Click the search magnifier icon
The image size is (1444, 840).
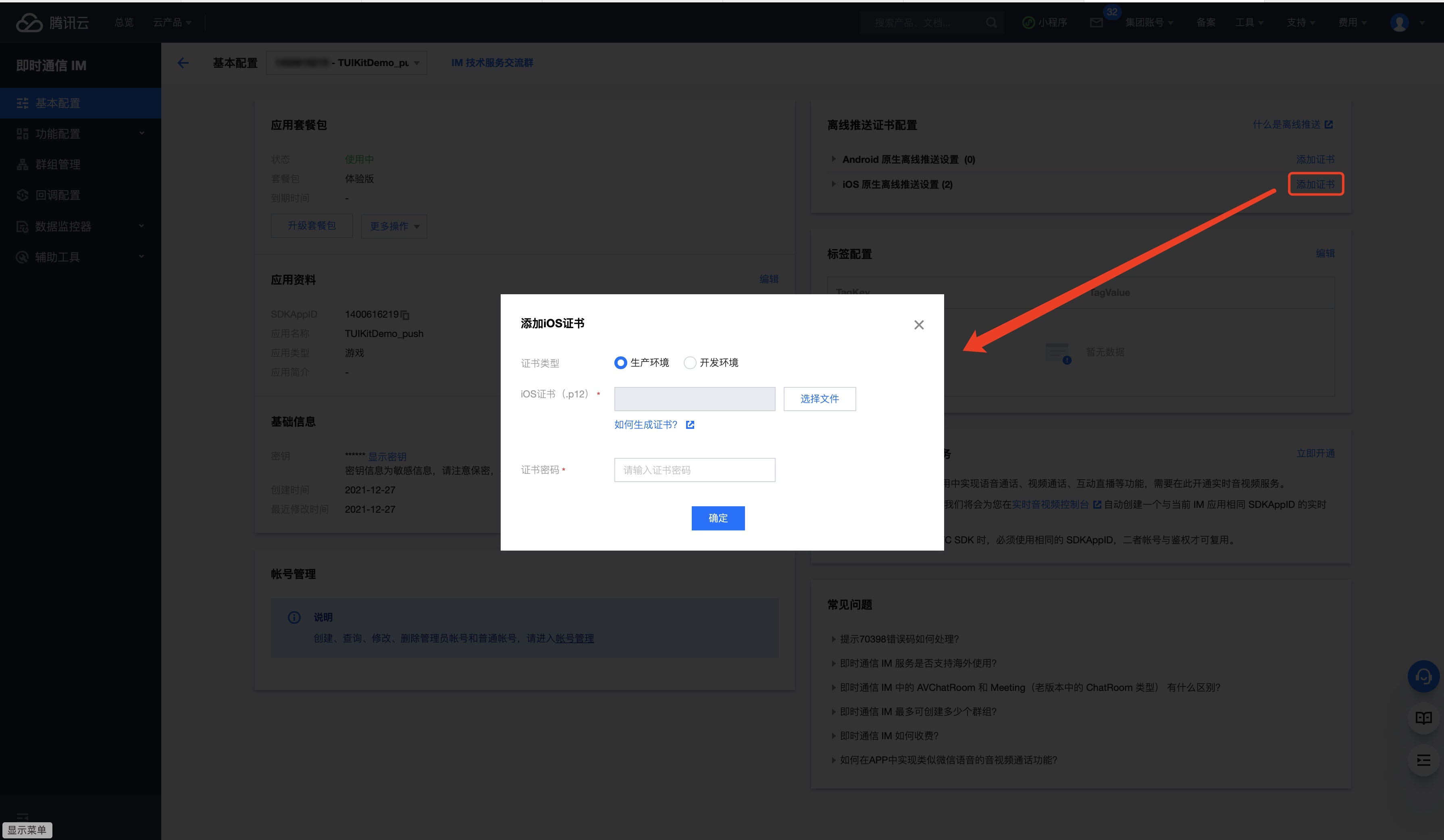click(991, 22)
